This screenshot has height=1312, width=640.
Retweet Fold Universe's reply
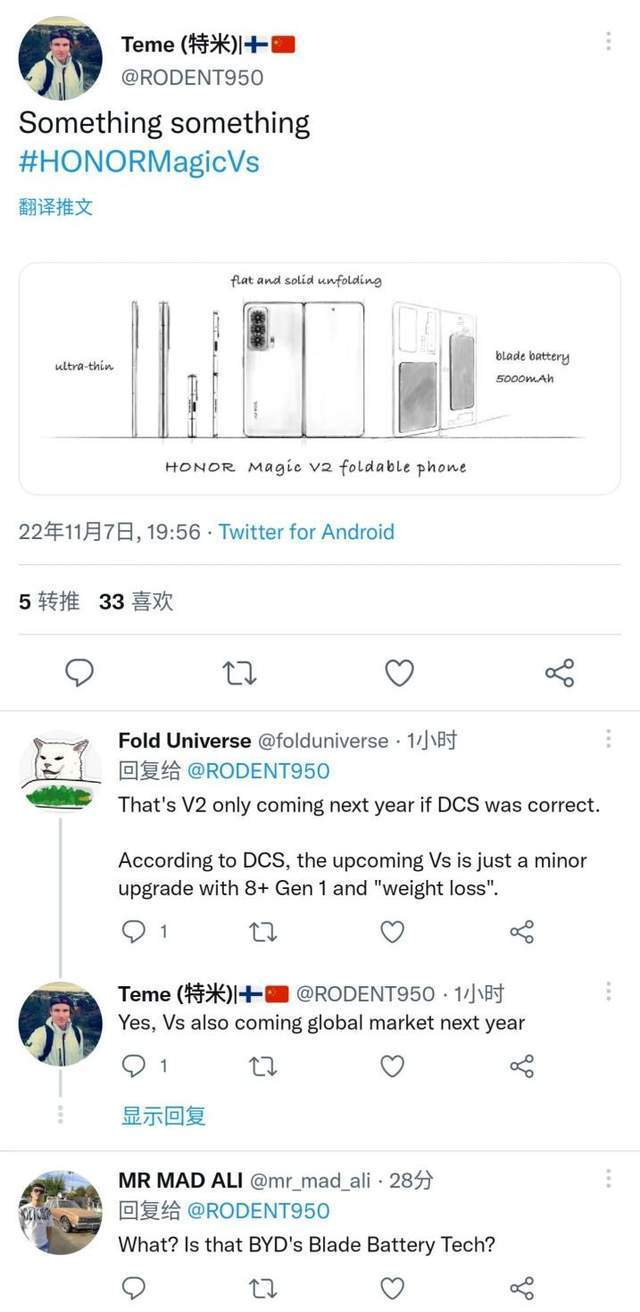(262, 932)
